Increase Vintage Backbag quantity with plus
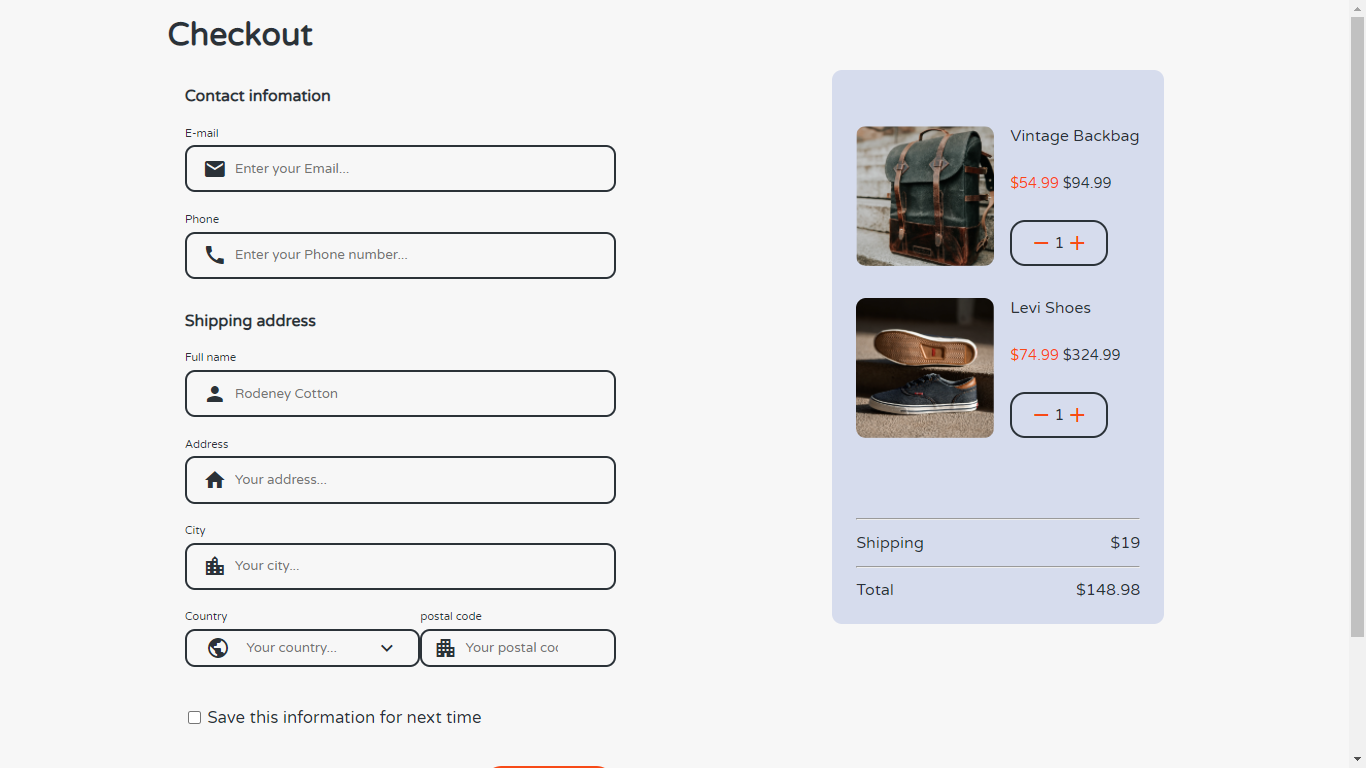1366x768 pixels. (x=1077, y=243)
